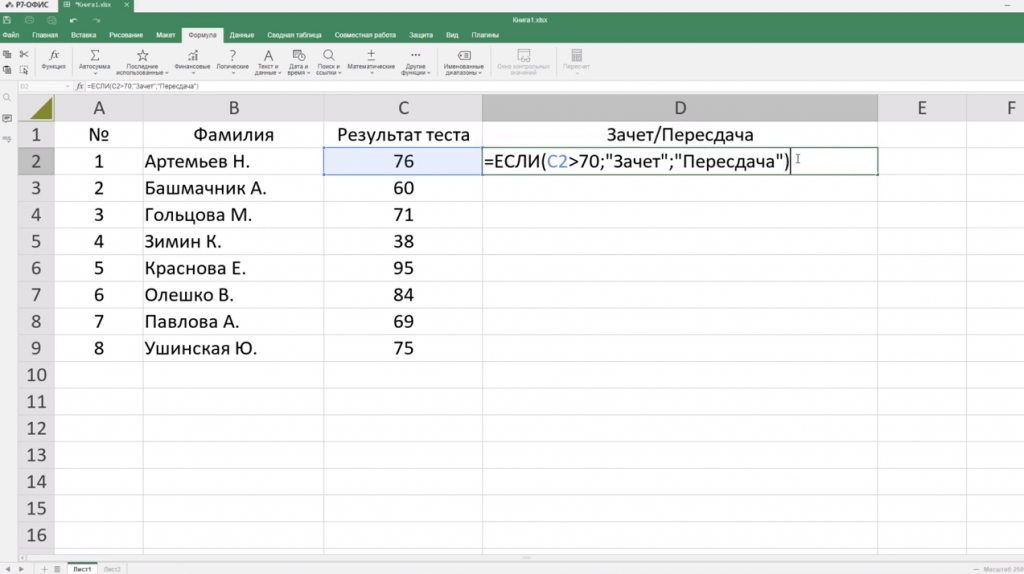Click the Quick print icon

[x=52, y=20]
